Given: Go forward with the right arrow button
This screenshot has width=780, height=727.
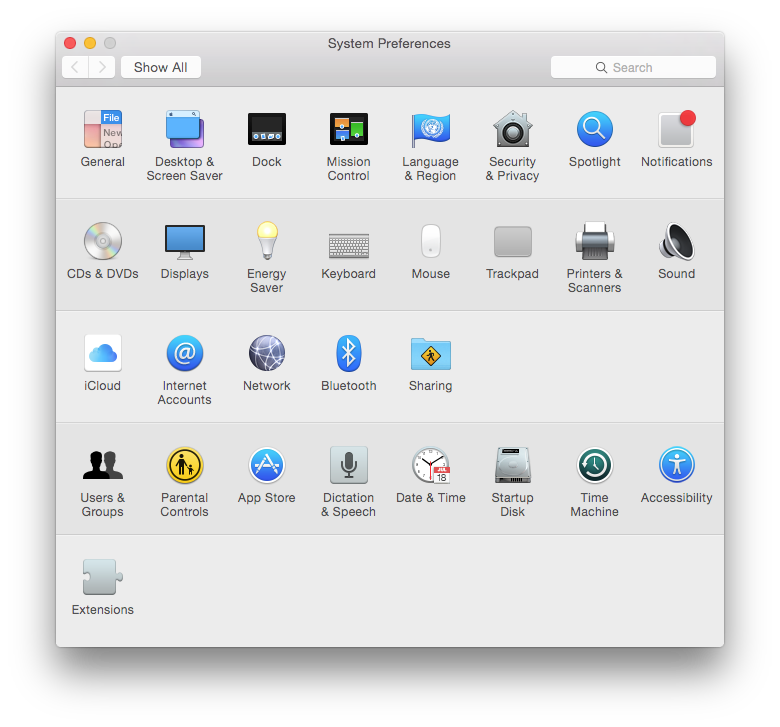Looking at the screenshot, I should [102, 67].
